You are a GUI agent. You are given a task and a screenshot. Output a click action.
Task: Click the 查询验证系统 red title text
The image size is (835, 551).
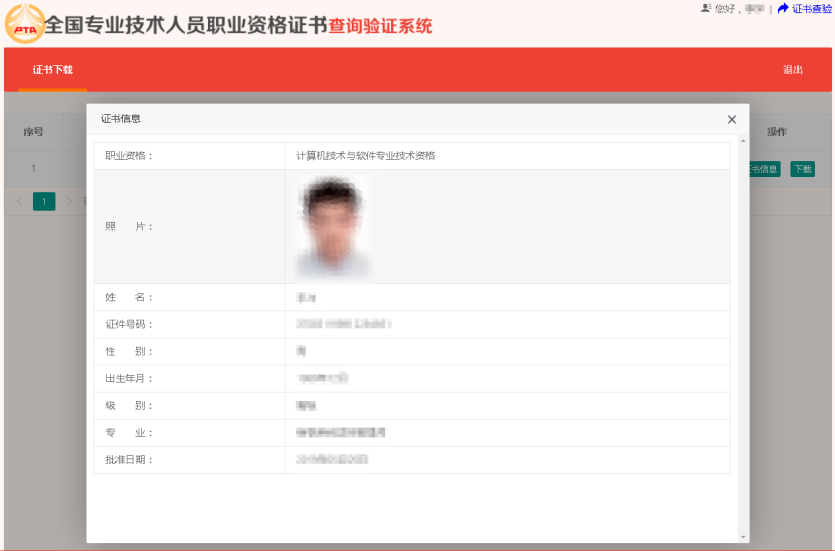[x=380, y=26]
